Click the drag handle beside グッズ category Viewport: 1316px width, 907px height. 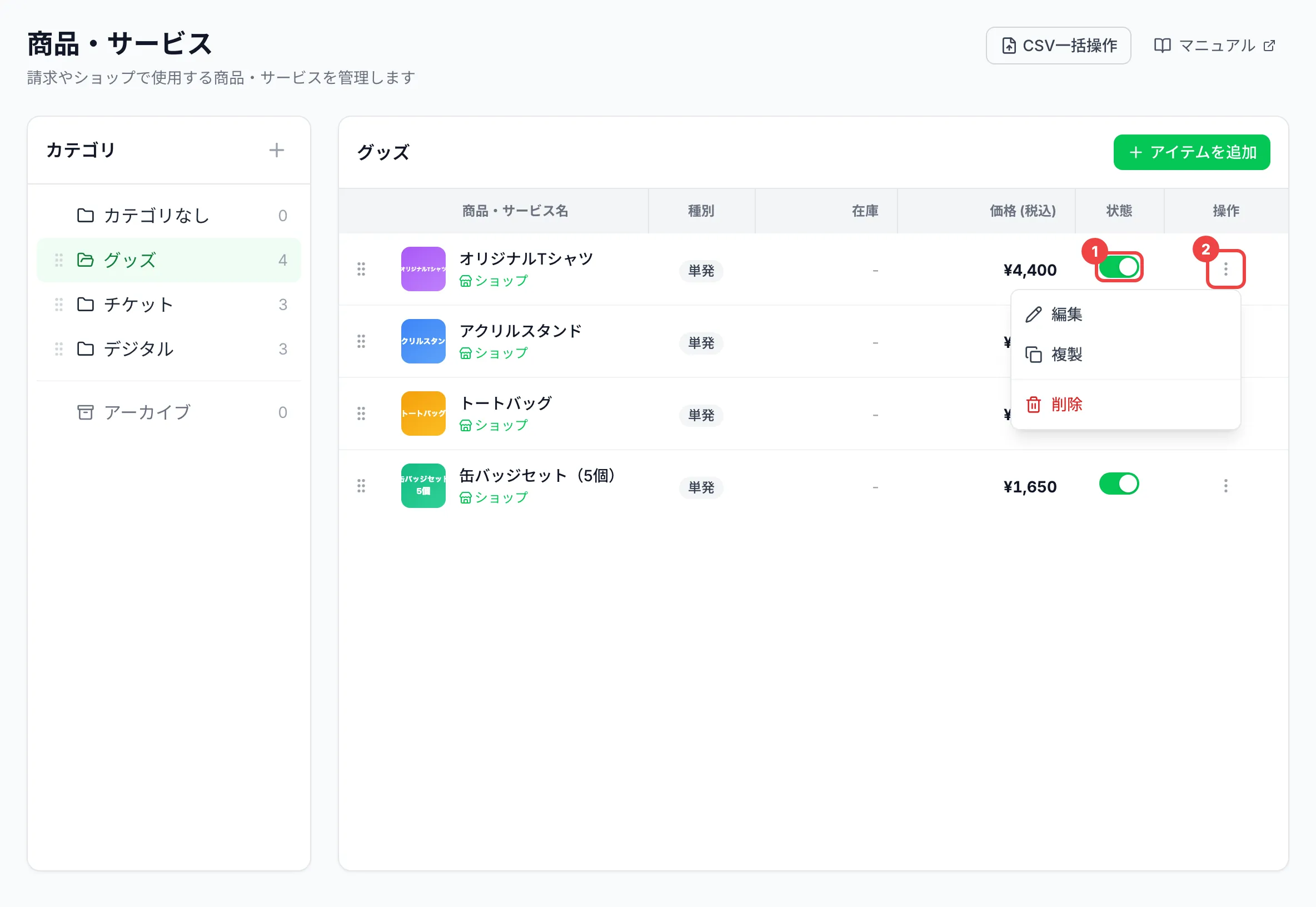pos(58,260)
